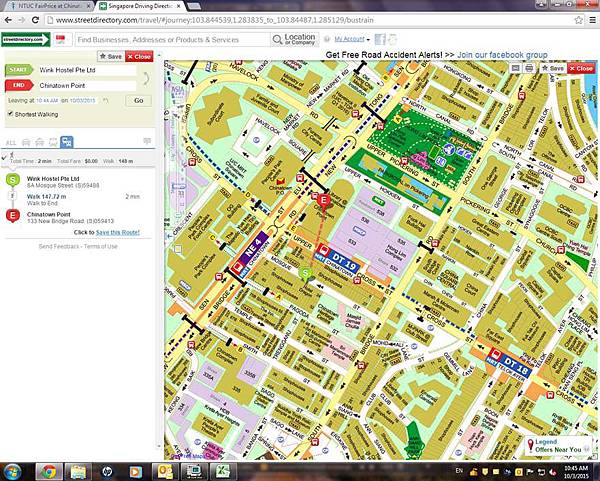
Task: Click the streetdirectory.com logo
Action: pos(26,39)
